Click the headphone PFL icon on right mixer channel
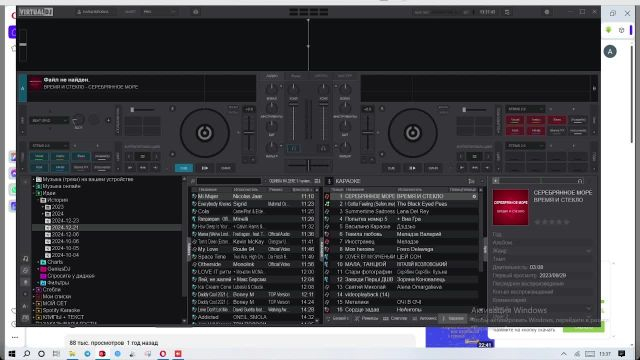 pos(323,149)
